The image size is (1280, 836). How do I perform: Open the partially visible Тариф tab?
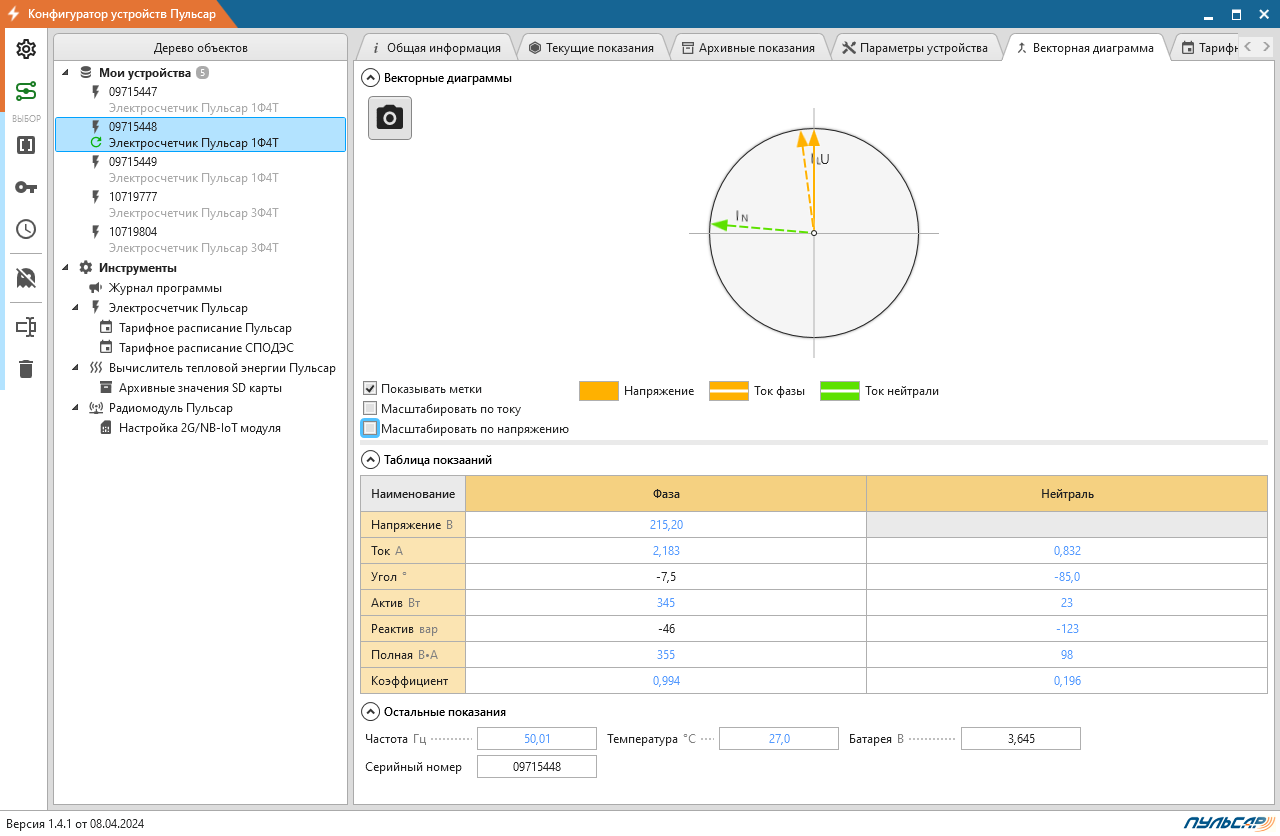(1208, 47)
